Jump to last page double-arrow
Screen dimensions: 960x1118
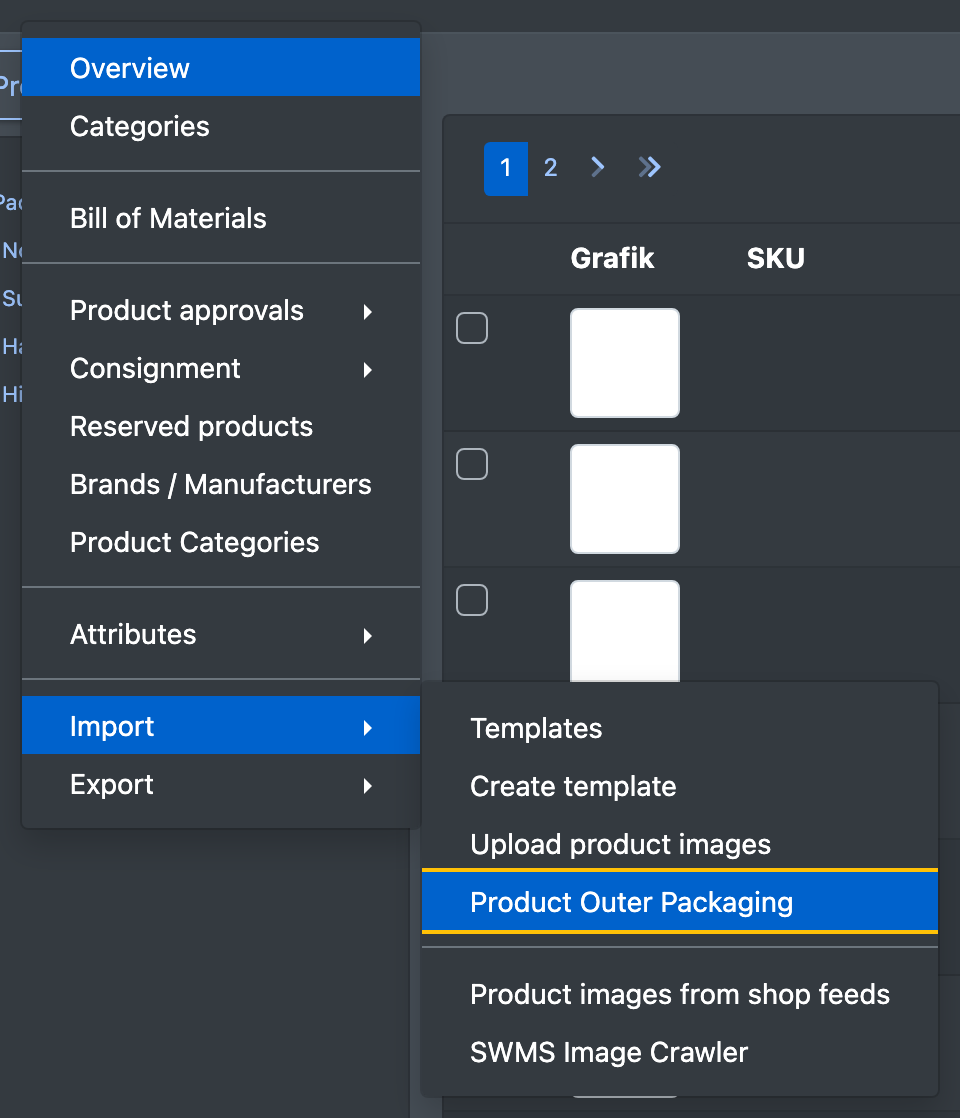tap(649, 168)
